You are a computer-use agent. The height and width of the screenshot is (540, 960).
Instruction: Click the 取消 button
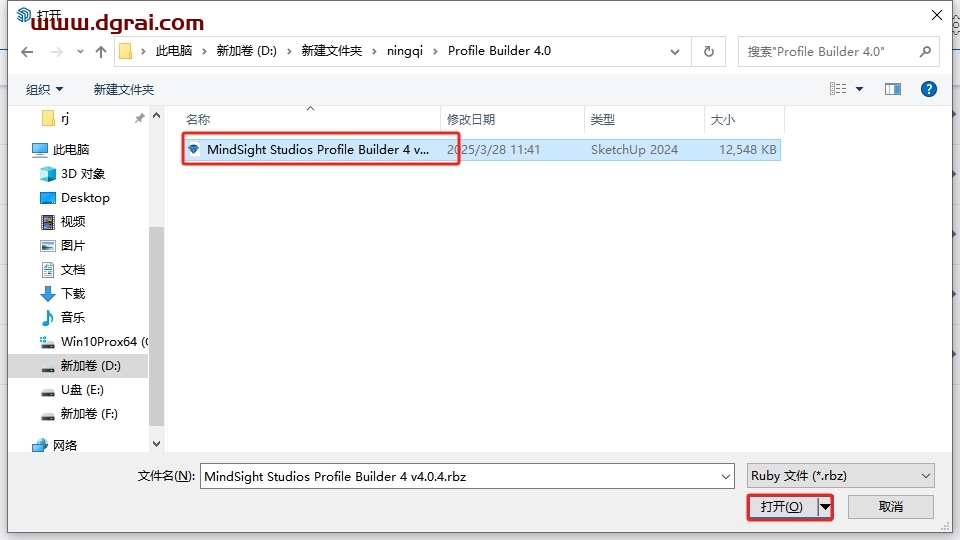891,507
